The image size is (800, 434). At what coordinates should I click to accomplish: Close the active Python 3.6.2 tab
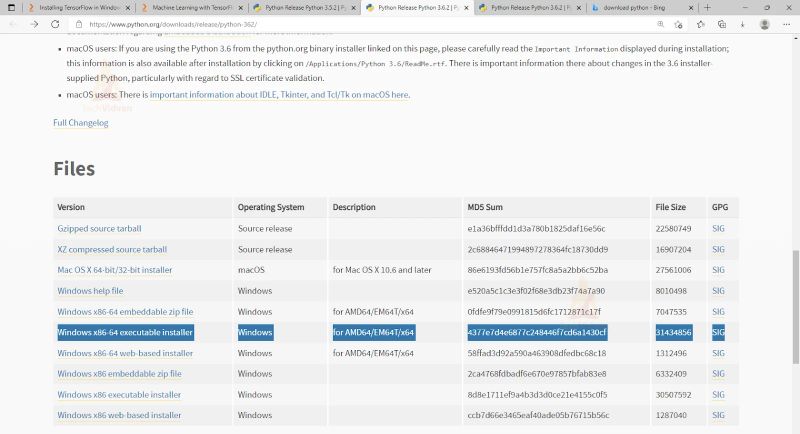[466, 8]
